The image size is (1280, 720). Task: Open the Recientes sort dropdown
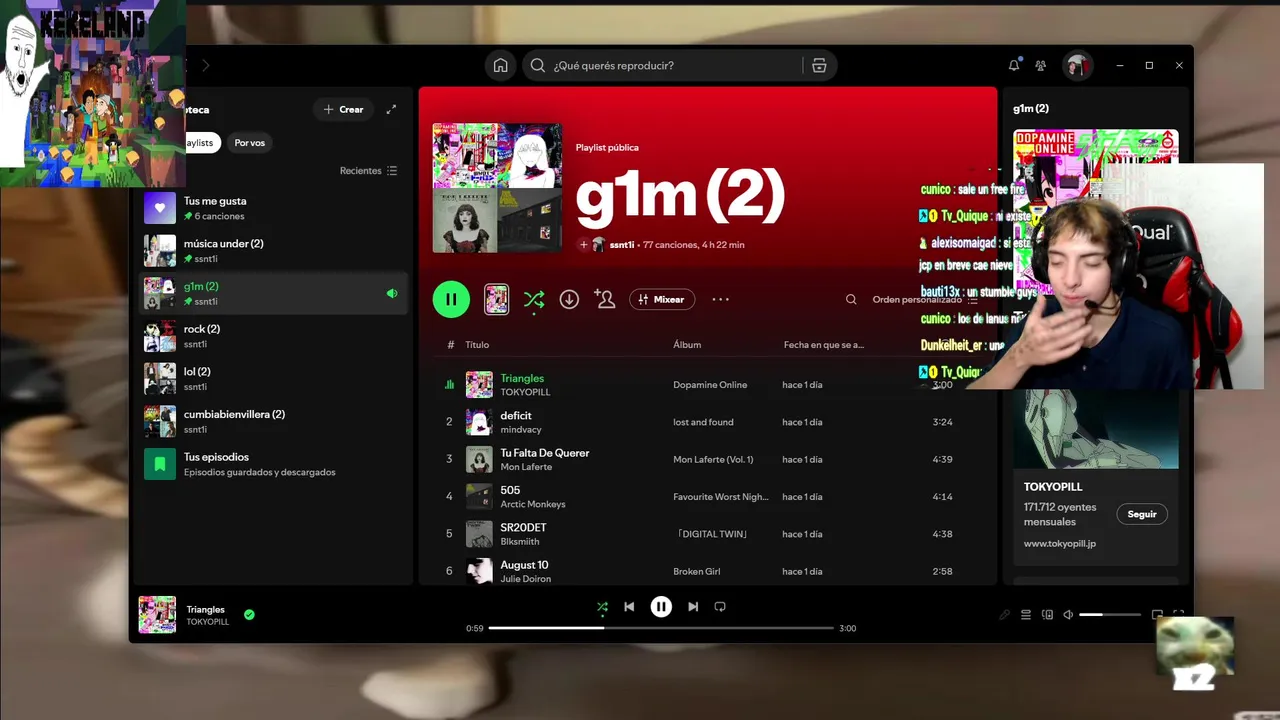tap(368, 171)
